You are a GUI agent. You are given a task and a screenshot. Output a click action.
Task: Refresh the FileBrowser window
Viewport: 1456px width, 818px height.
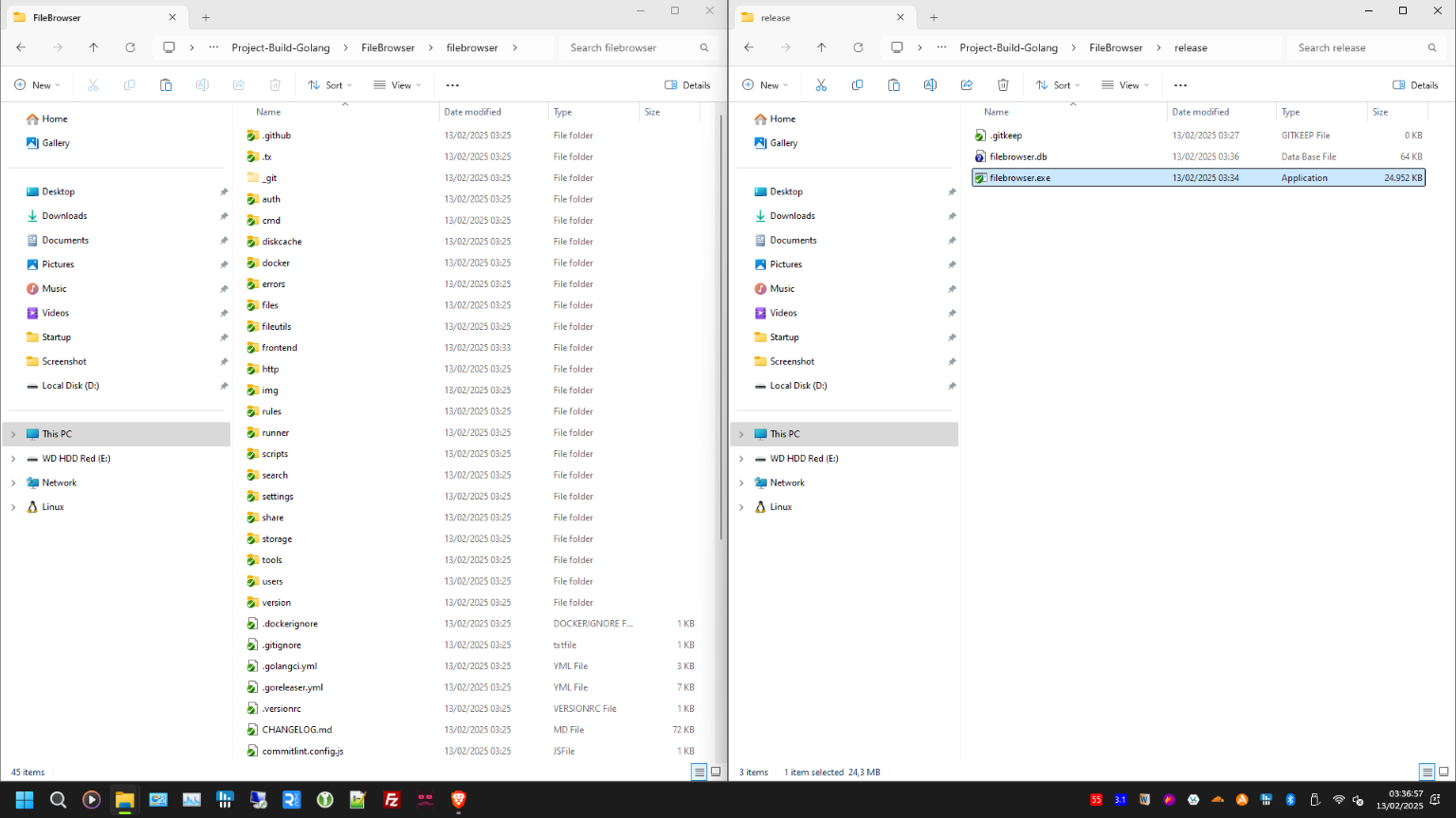coord(130,47)
